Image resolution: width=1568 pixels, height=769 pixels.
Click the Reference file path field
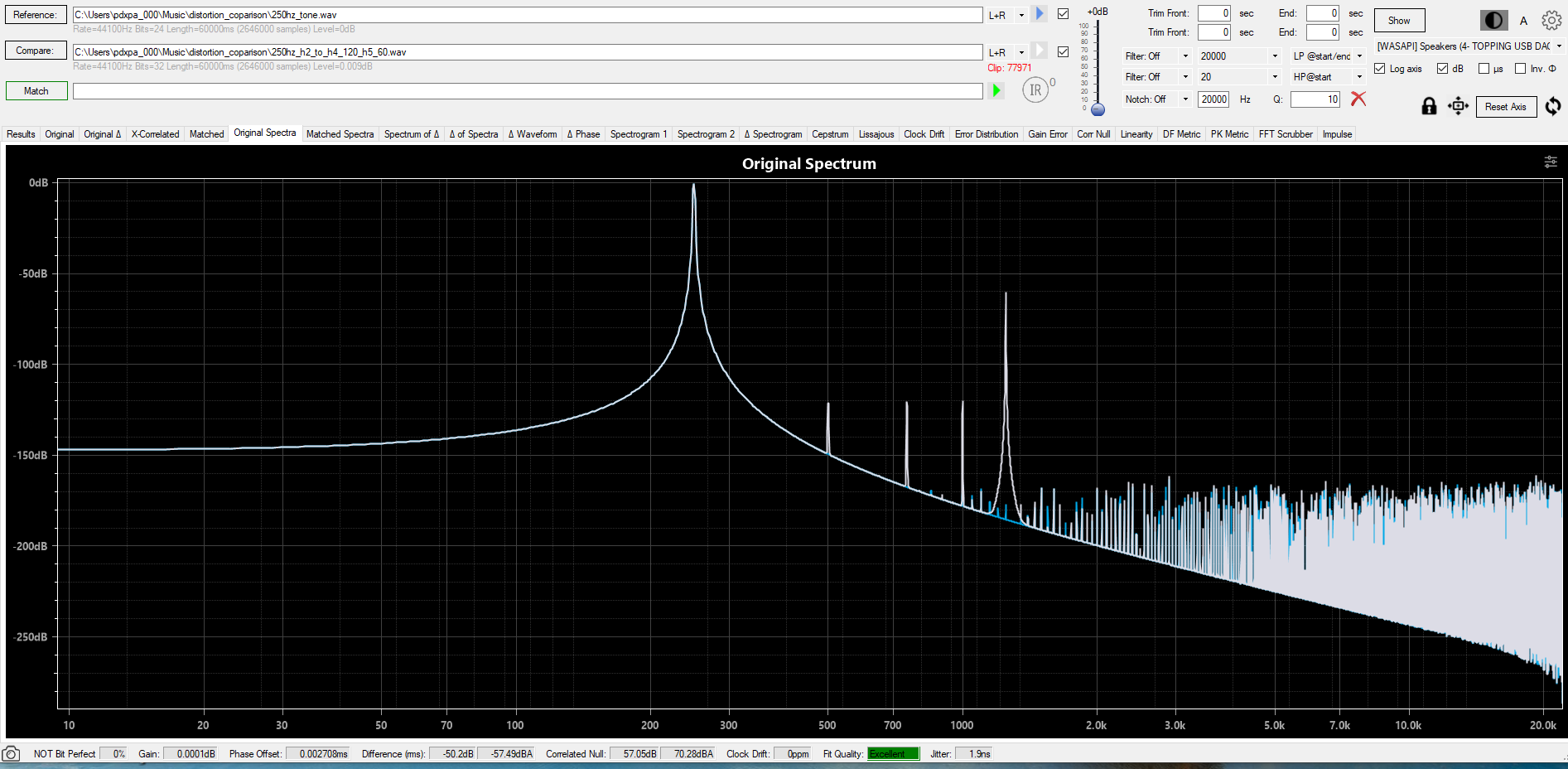(527, 15)
